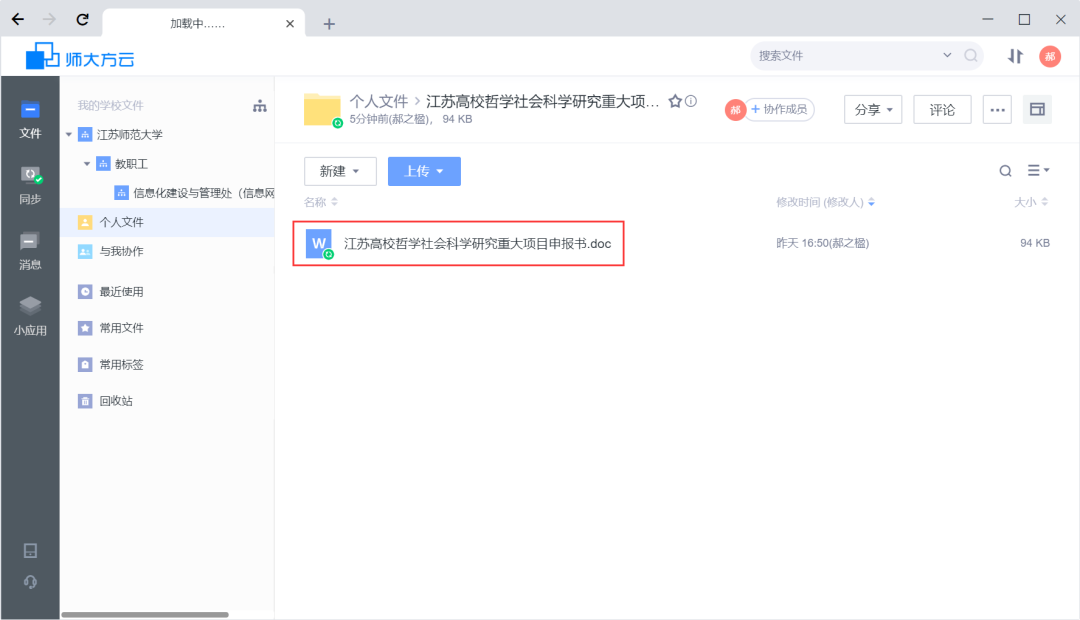Click the headset support icon at sidebar bottom

tap(30, 582)
